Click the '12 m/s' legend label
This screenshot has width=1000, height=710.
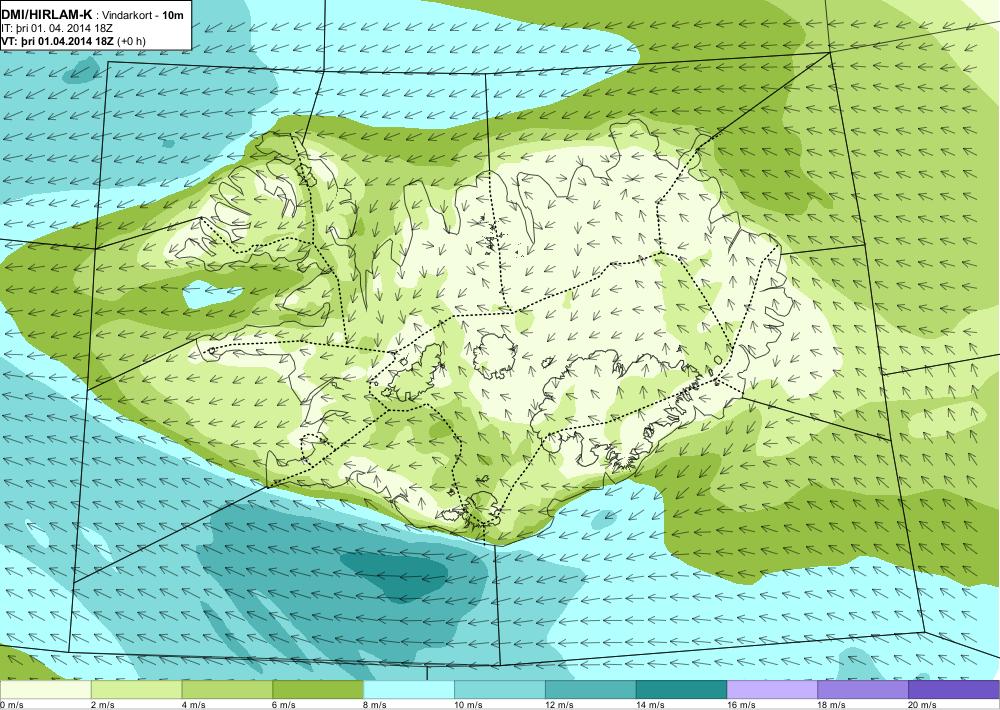pyautogui.click(x=559, y=705)
